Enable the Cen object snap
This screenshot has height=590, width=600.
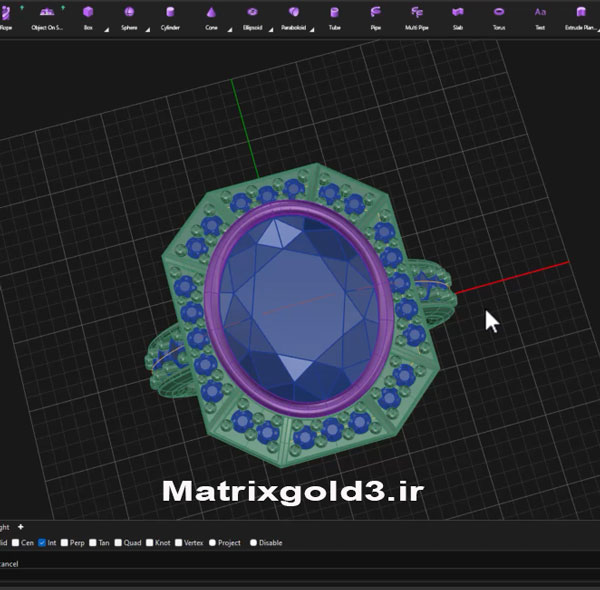15,543
